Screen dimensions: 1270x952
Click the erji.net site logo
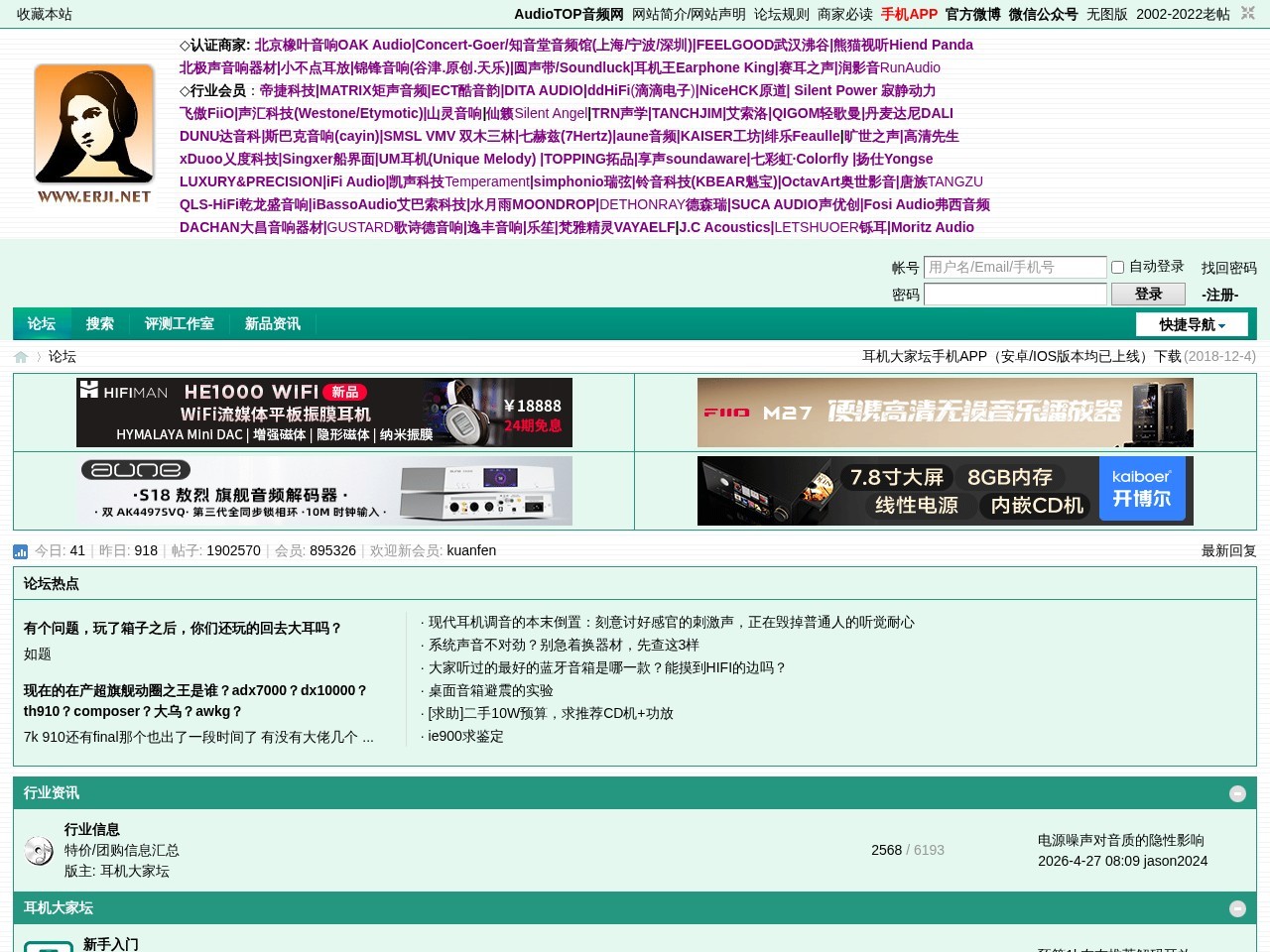pos(94,134)
